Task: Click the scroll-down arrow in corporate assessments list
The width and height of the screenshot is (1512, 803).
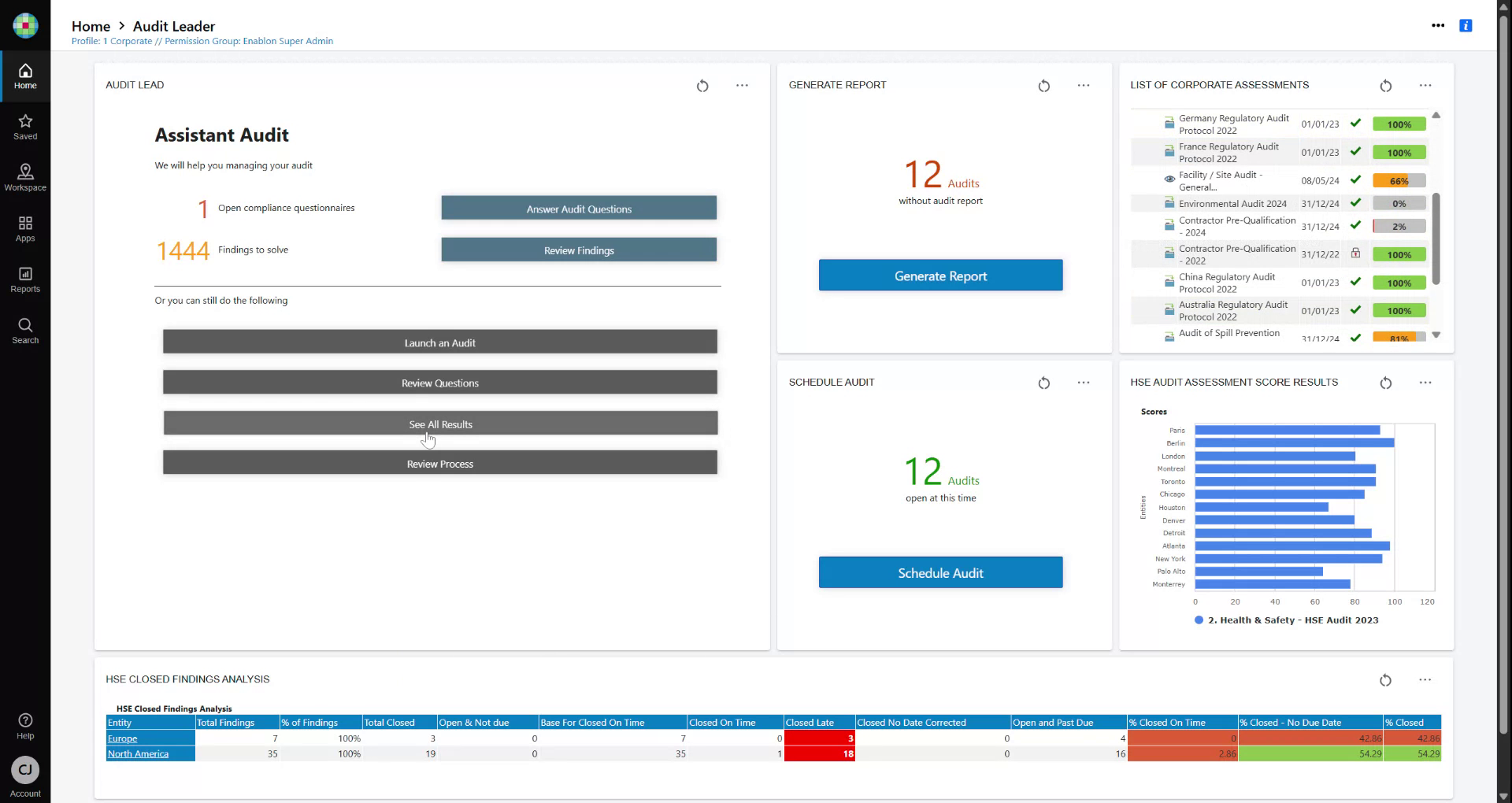Action: click(x=1437, y=335)
